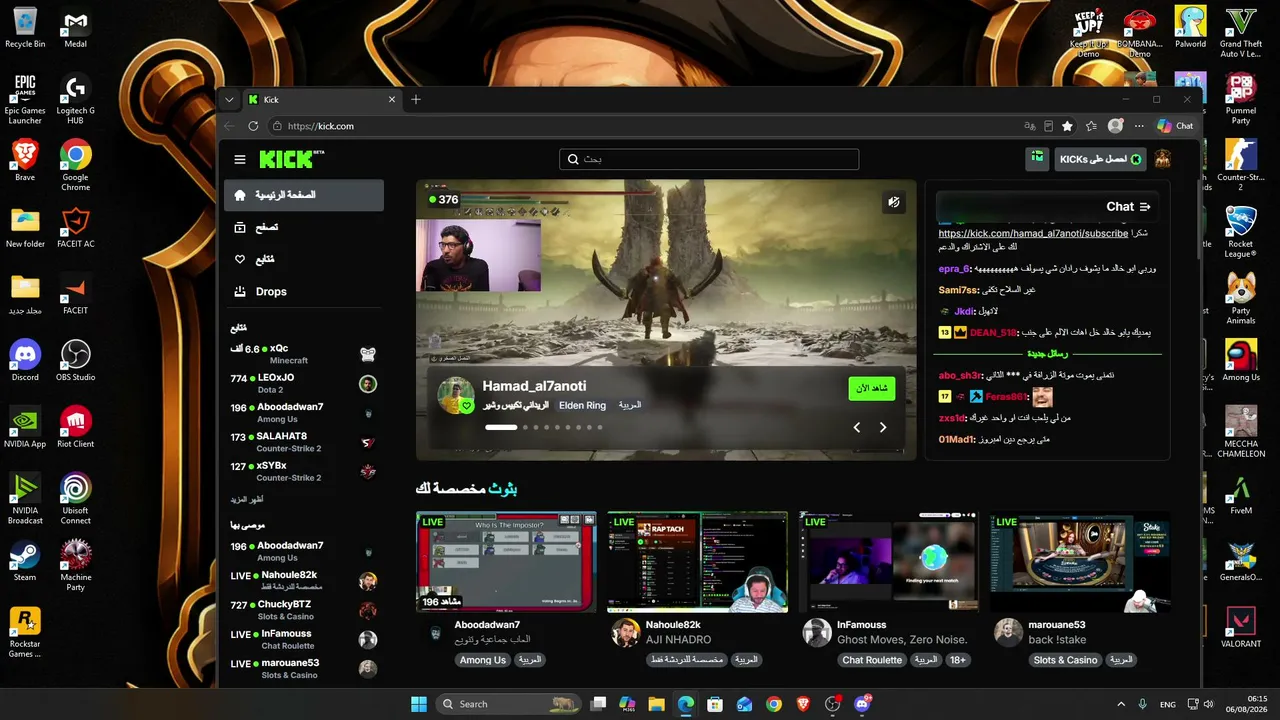Open the InFamouss stream thumbnail
Screen dimensions: 1280x720
[888, 562]
